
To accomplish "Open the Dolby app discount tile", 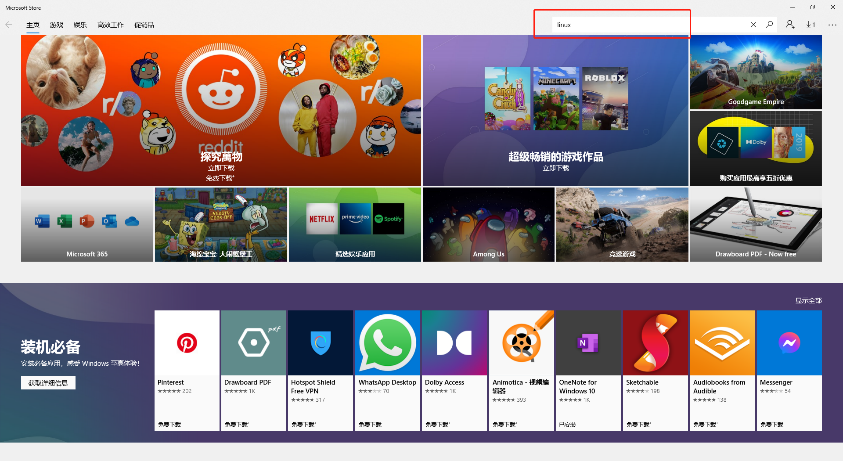I will (756, 148).
